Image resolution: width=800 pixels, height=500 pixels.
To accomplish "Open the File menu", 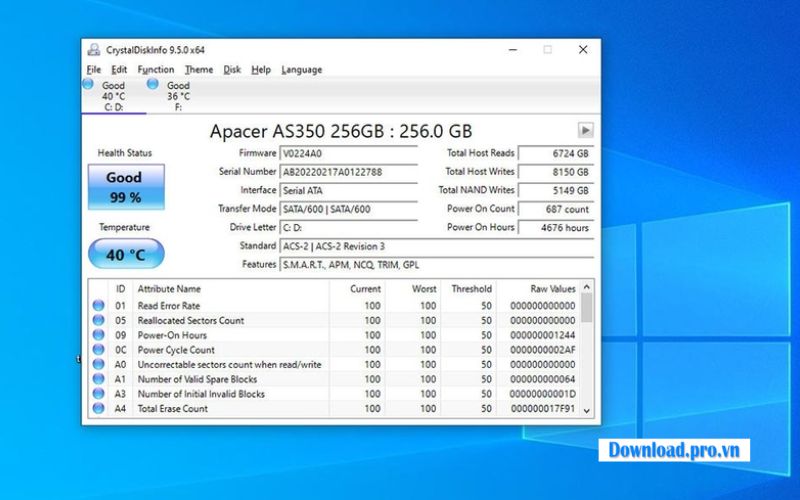I will pyautogui.click(x=93, y=70).
